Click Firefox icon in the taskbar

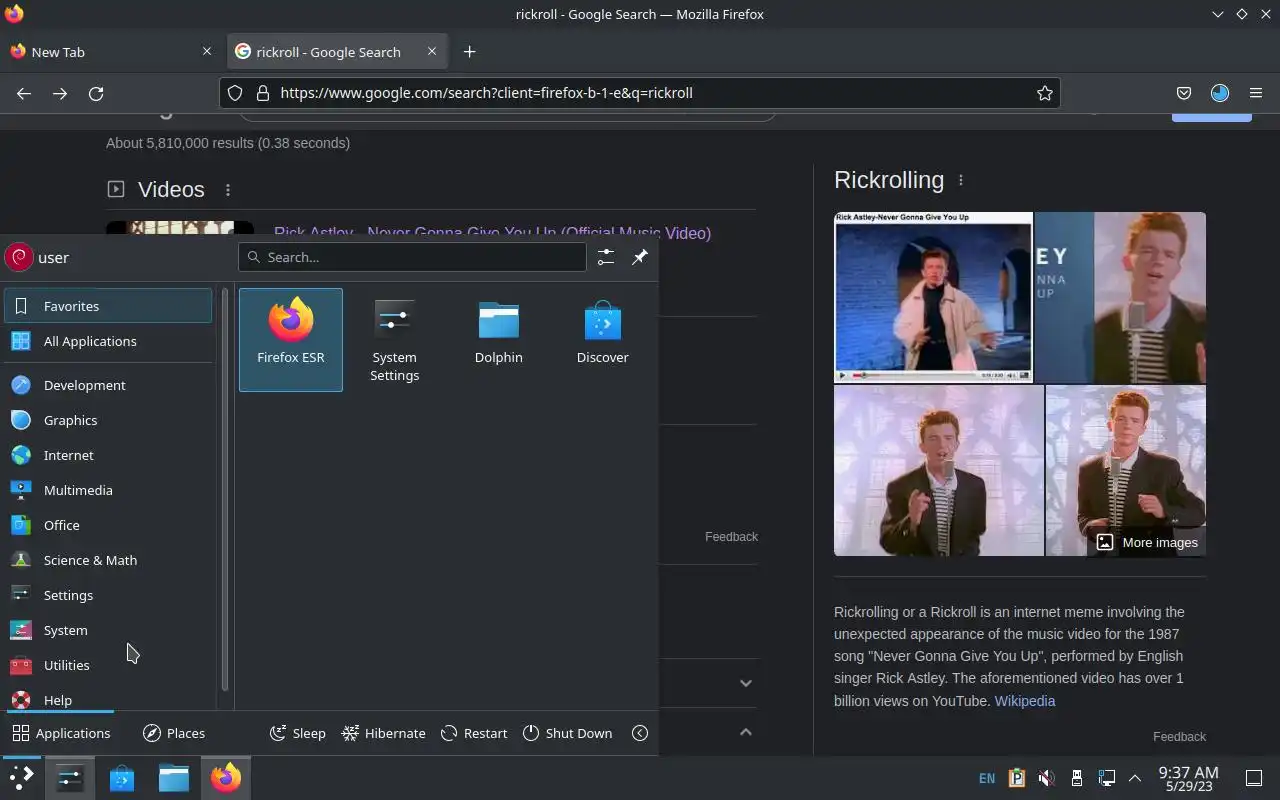(x=226, y=778)
